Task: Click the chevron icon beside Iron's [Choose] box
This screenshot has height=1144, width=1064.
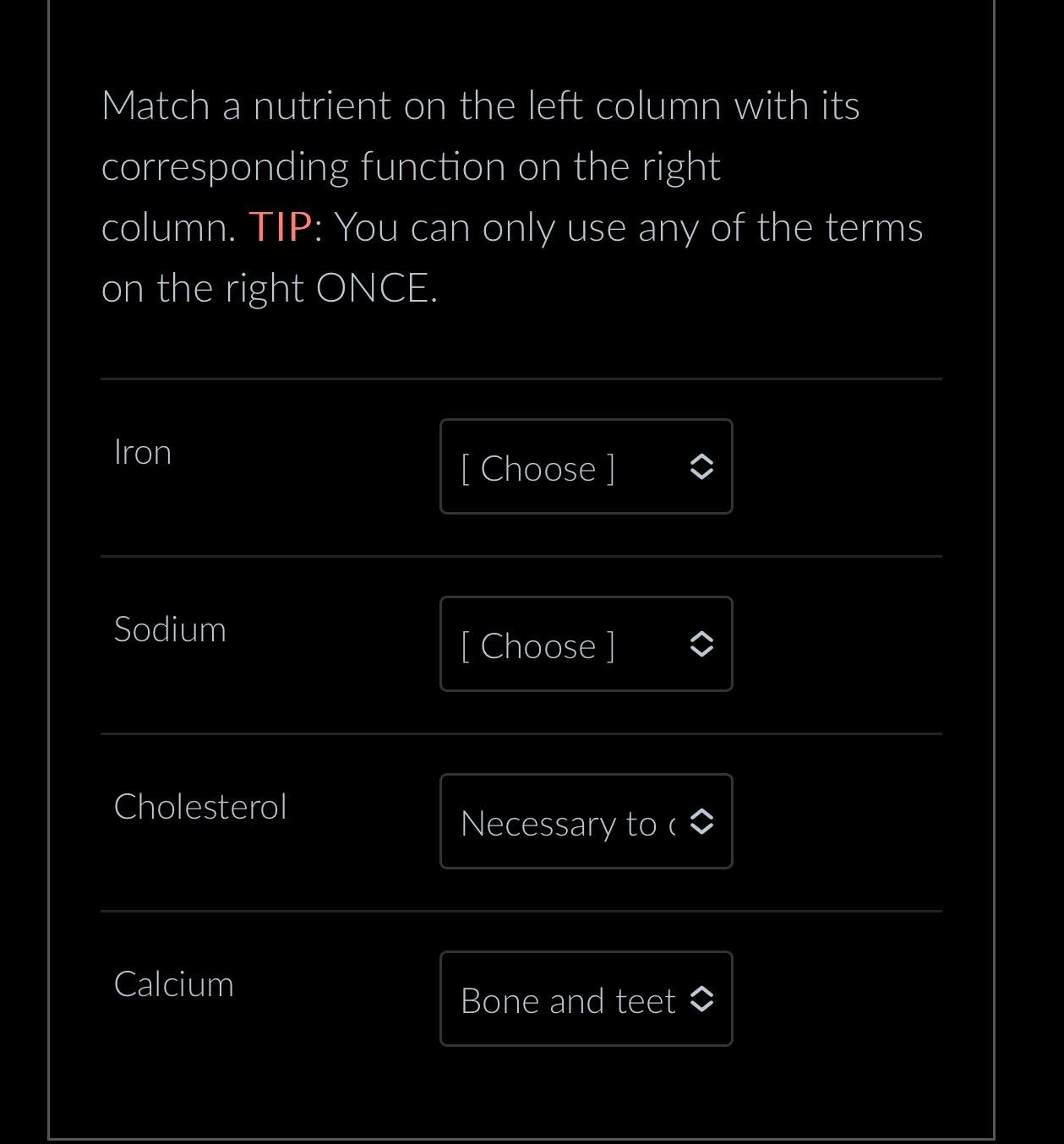Action: coord(702,466)
